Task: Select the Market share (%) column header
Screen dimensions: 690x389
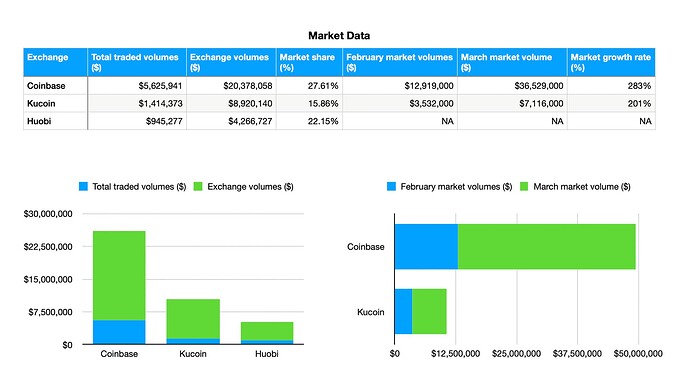Action: point(309,62)
